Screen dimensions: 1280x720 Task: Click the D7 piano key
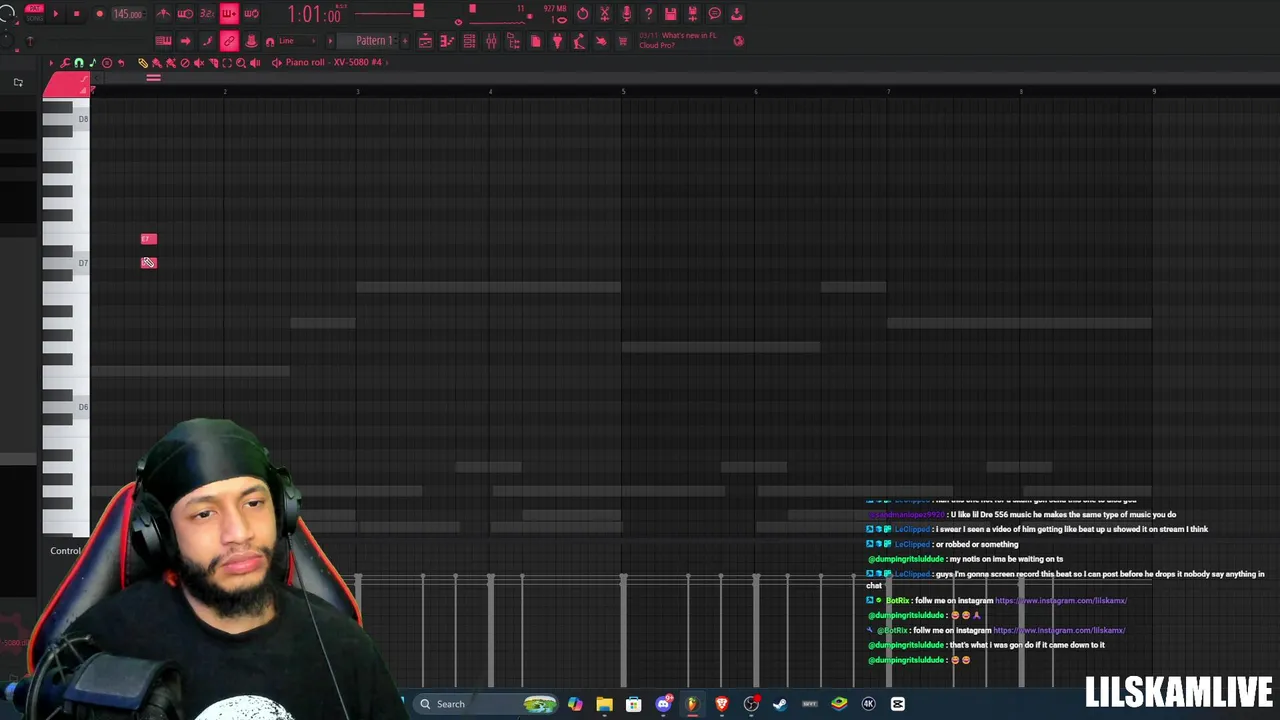pos(66,263)
